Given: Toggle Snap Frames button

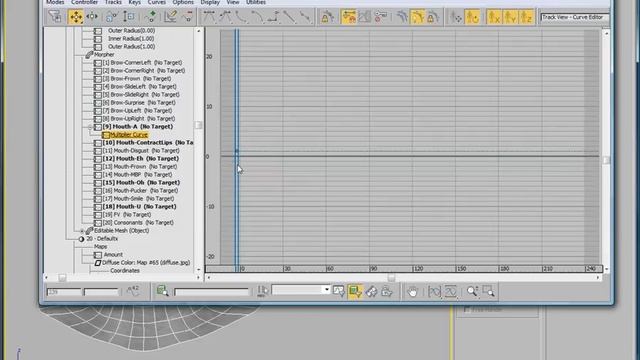Looking at the screenshot, I should pos(349,17).
